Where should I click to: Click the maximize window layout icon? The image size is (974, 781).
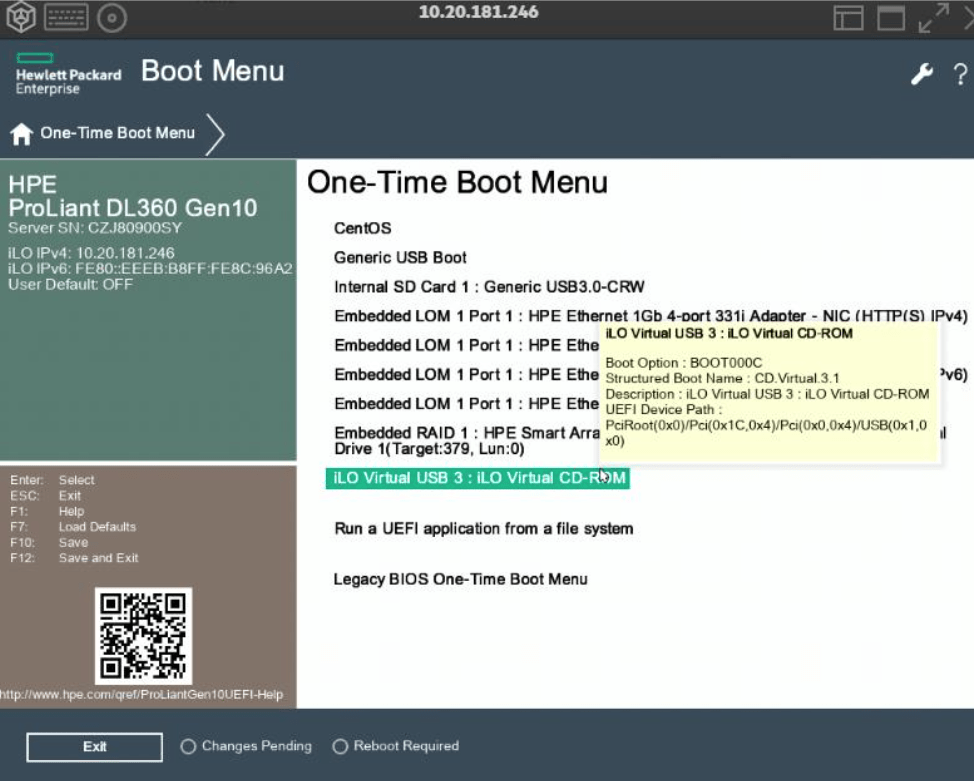click(x=891, y=17)
